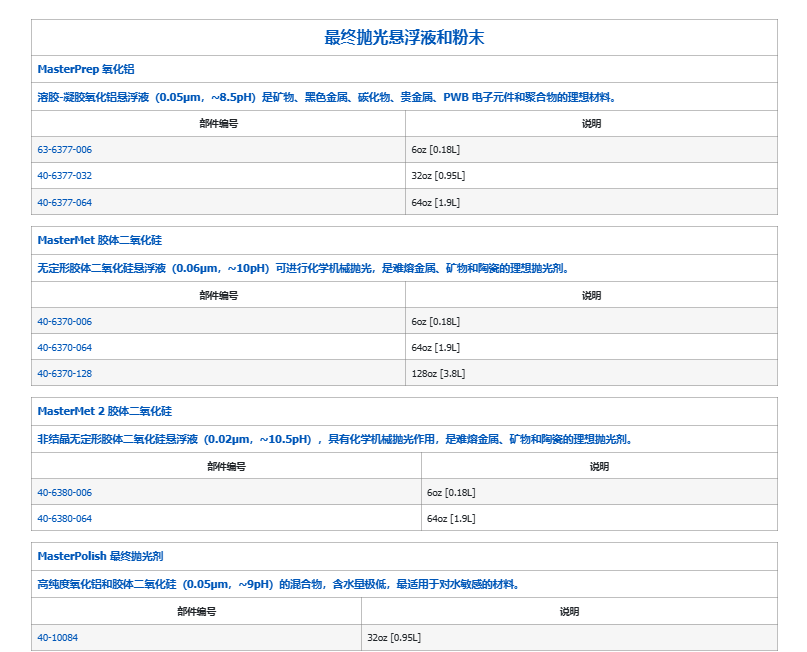Image resolution: width=807 pixels, height=652 pixels.
Task: Click the MasterPrep description with 0.05μm, ~8.5pH
Action: click(327, 97)
